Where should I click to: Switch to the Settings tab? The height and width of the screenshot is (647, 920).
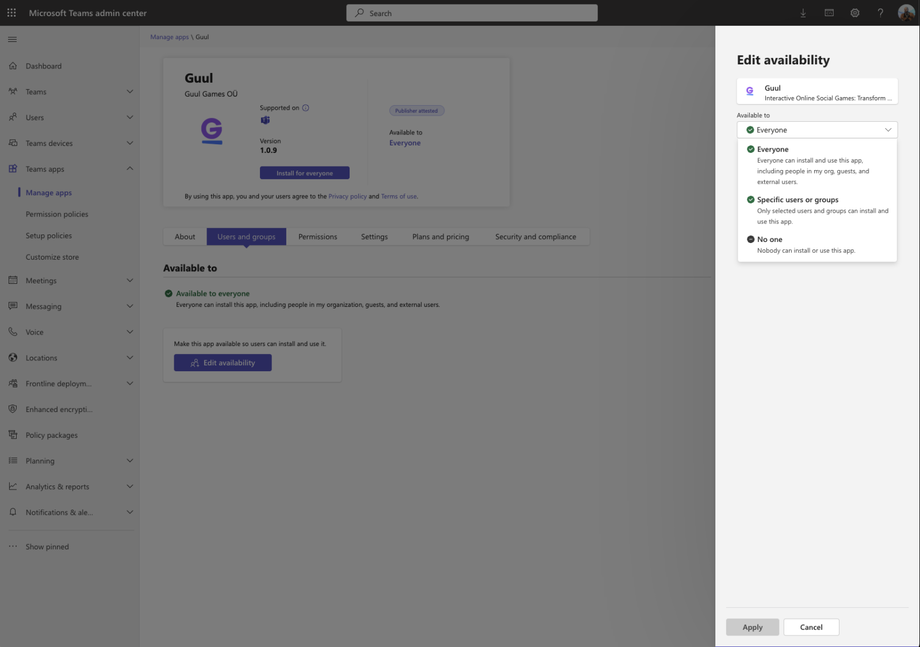(374, 236)
